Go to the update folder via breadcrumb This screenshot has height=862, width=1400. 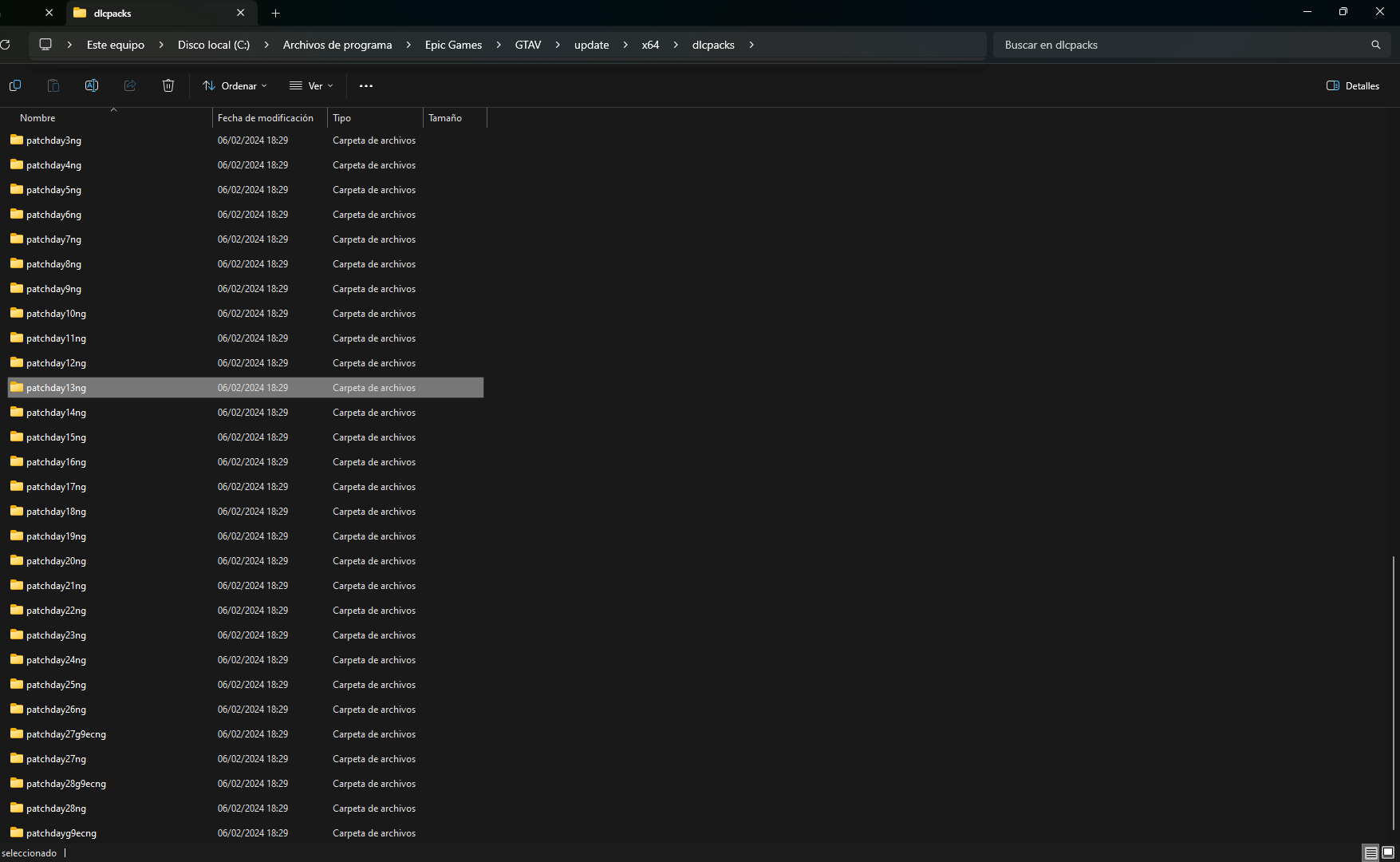591,45
